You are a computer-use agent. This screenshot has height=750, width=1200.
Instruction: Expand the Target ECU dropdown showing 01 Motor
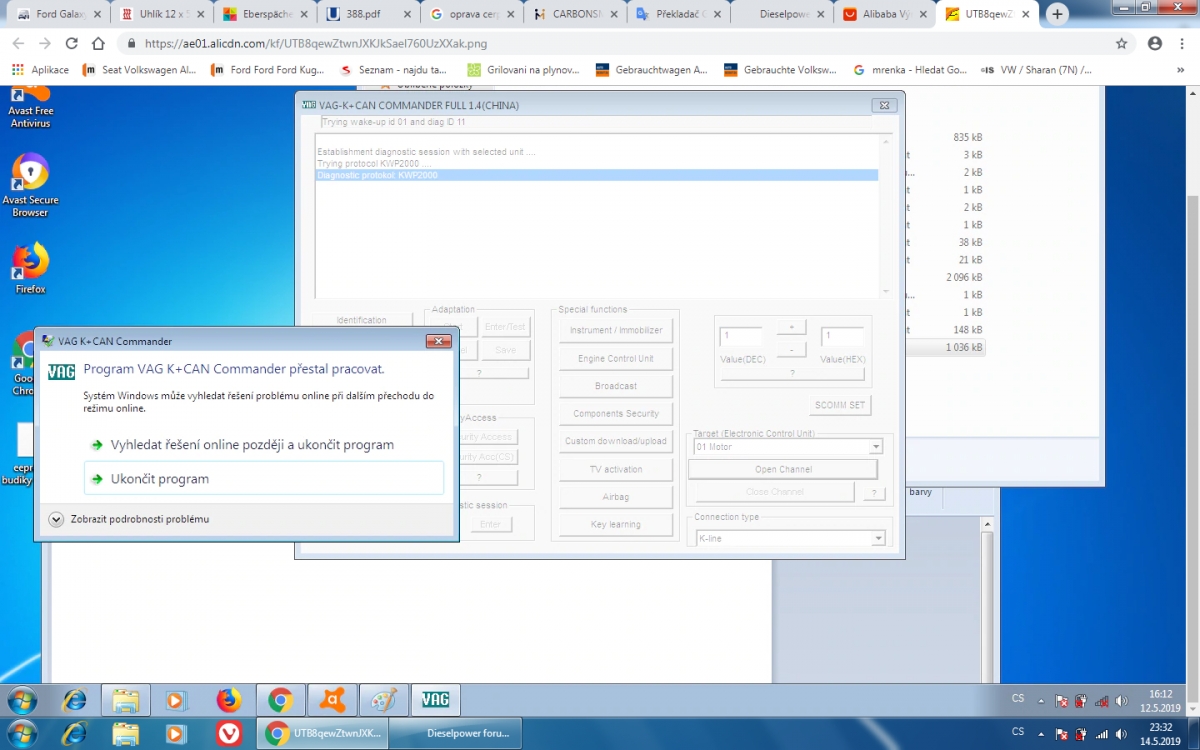(x=876, y=447)
